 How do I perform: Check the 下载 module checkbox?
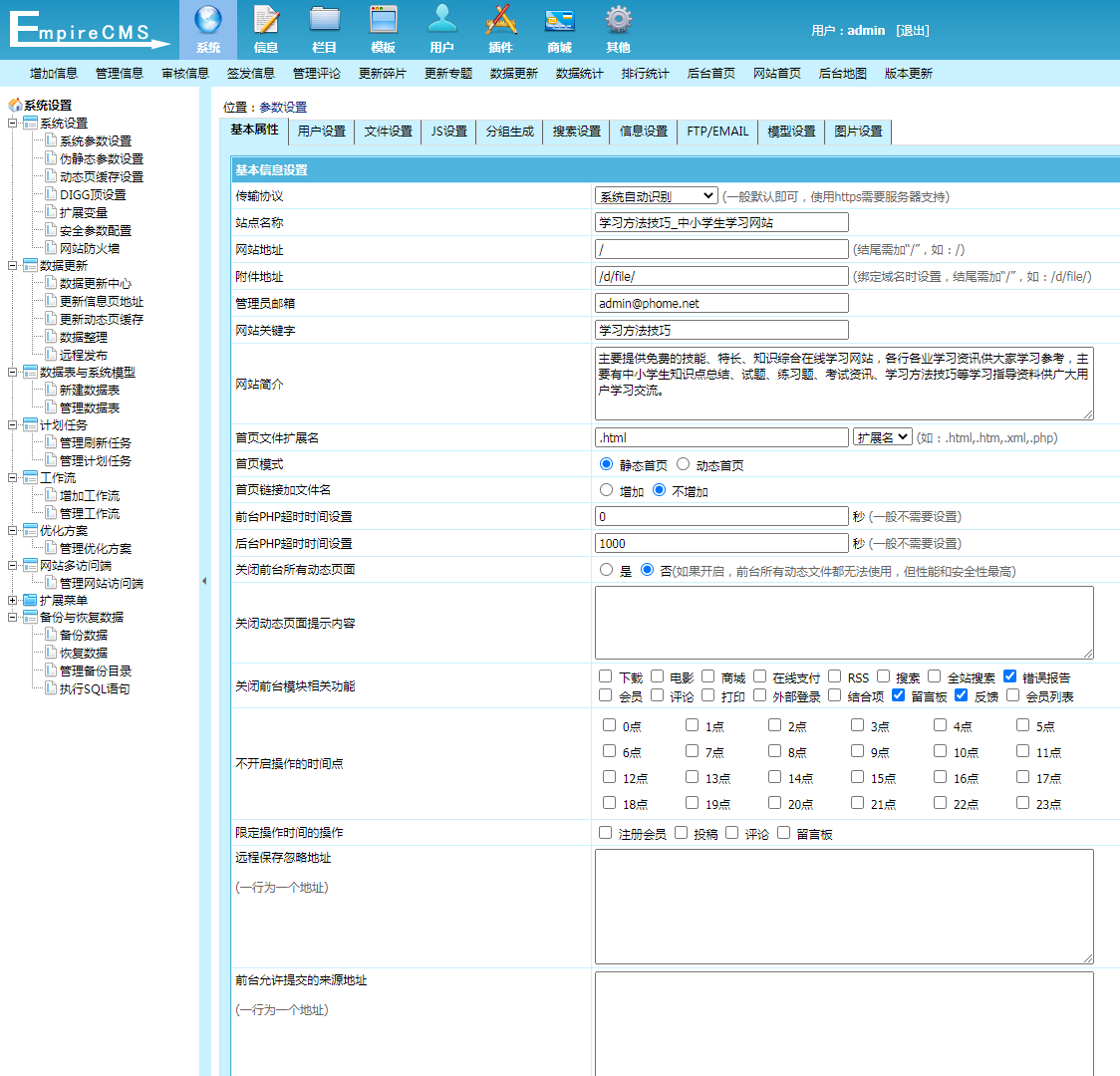(x=606, y=676)
